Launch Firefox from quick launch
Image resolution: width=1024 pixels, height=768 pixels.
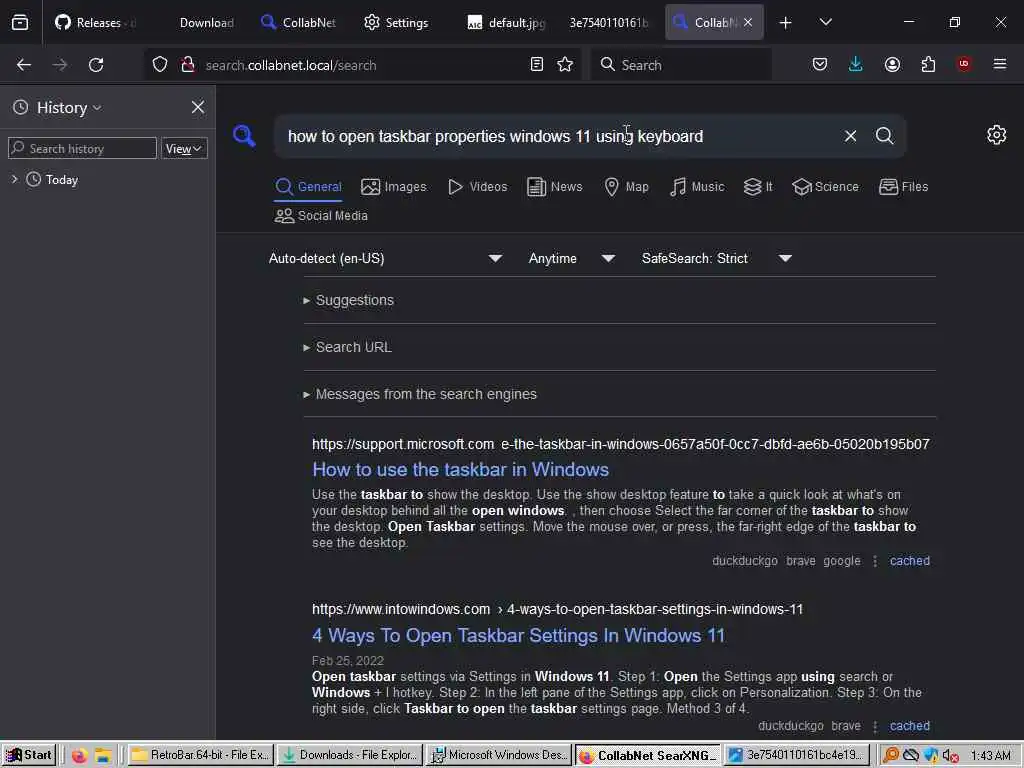(x=79, y=756)
